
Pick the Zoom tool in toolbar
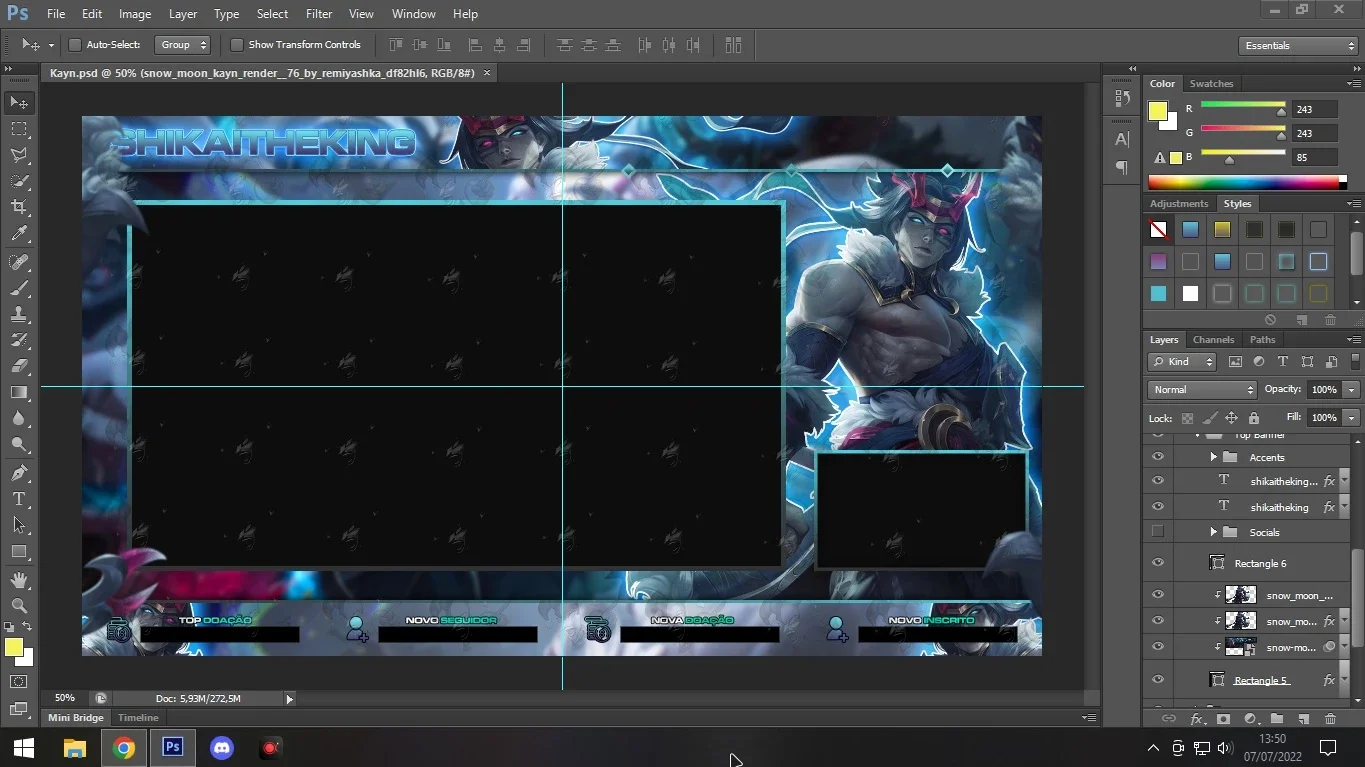pyautogui.click(x=19, y=605)
